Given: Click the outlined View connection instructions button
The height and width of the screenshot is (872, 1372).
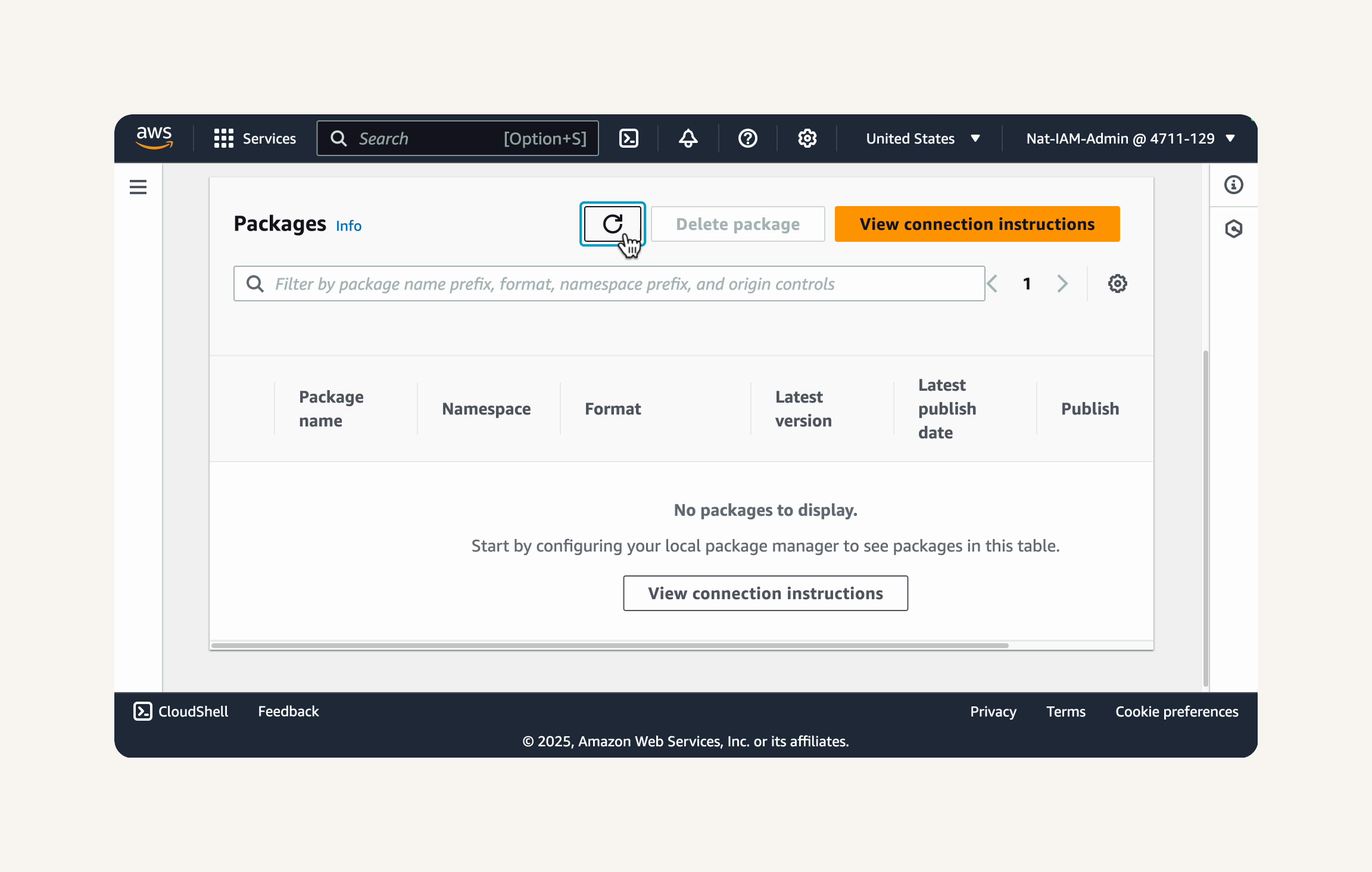Looking at the screenshot, I should point(766,593).
